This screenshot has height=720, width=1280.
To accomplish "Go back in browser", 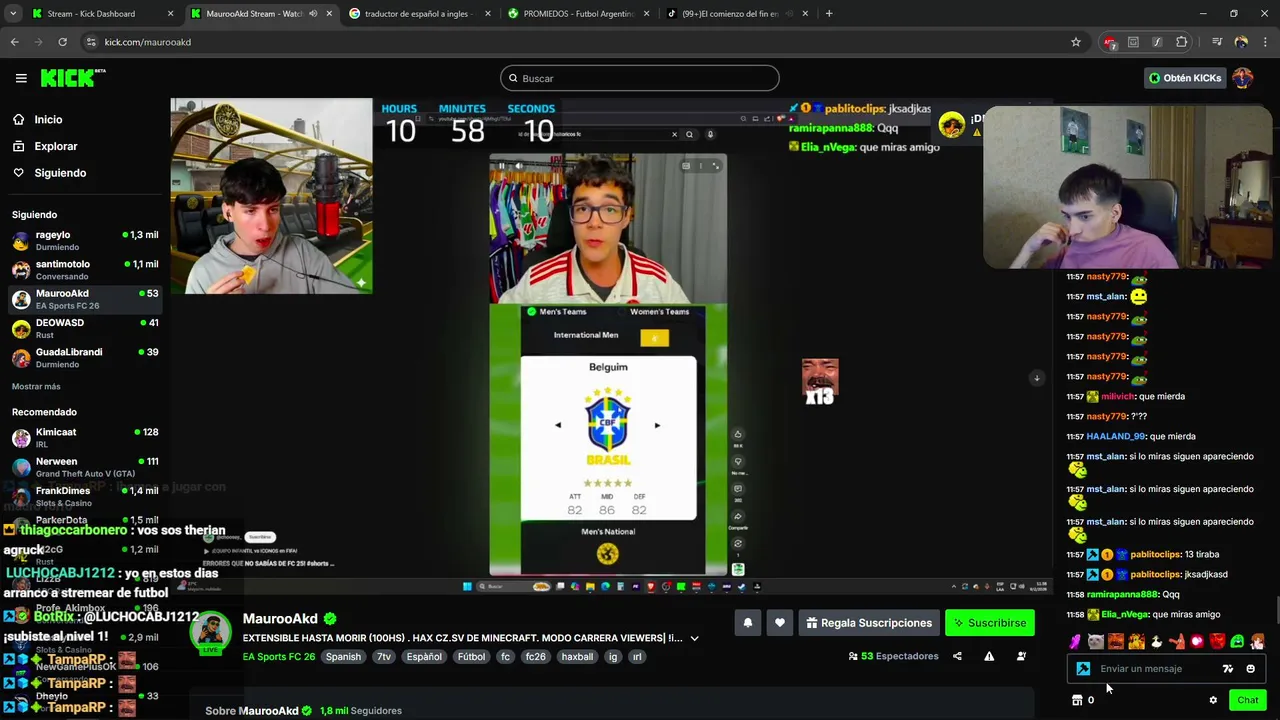I will 14,42.
